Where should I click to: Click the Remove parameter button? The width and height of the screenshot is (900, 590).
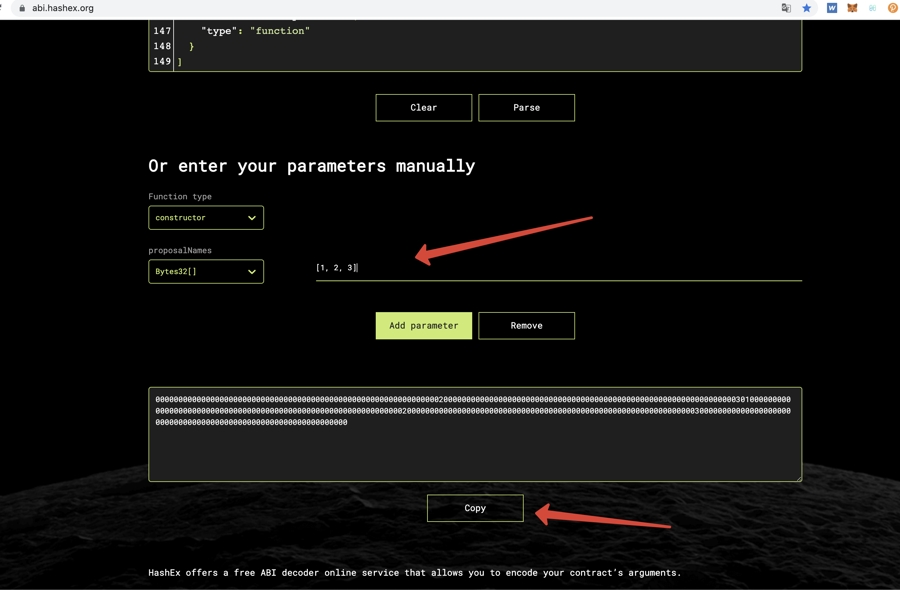[526, 326]
